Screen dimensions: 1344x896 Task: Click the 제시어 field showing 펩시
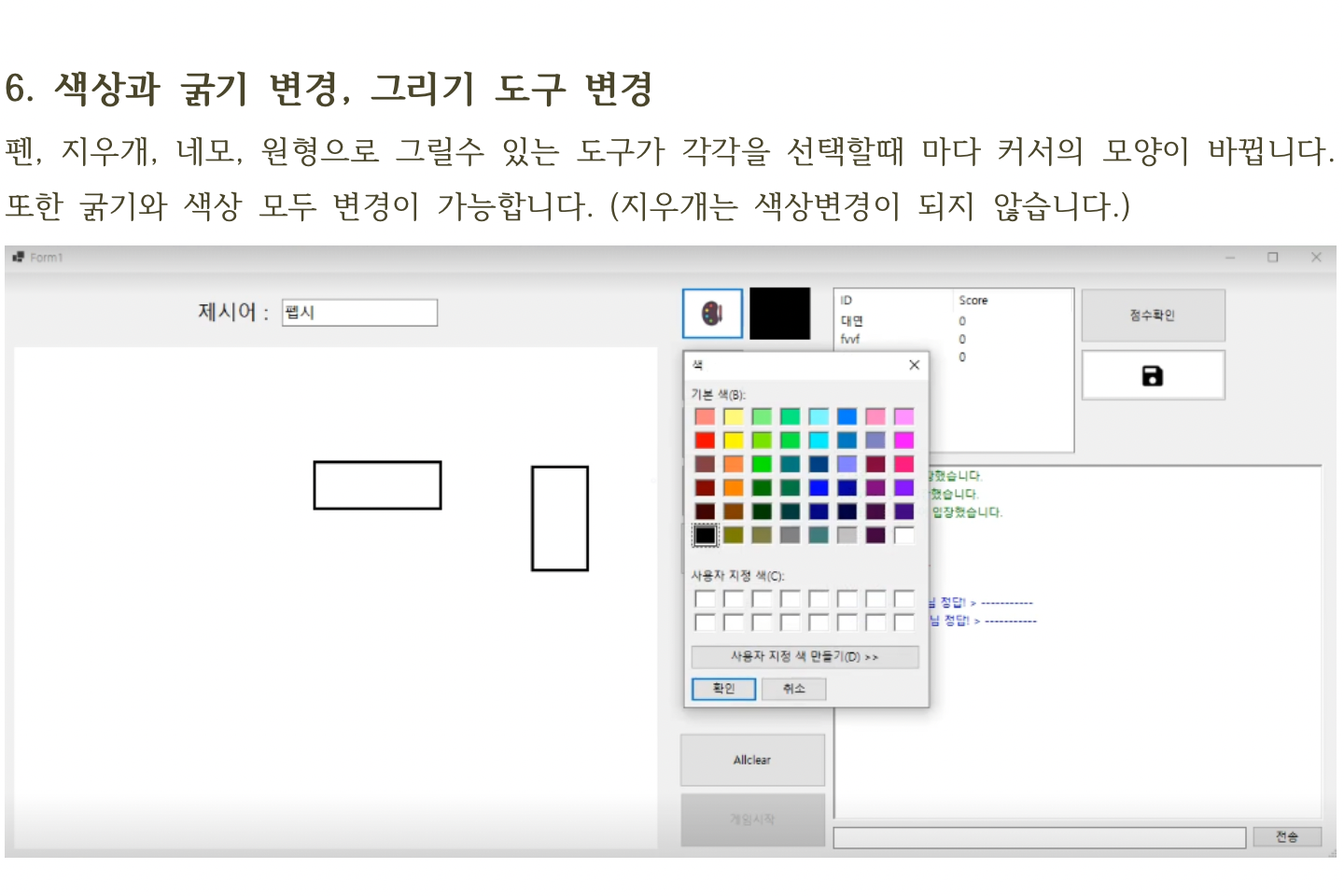359,313
